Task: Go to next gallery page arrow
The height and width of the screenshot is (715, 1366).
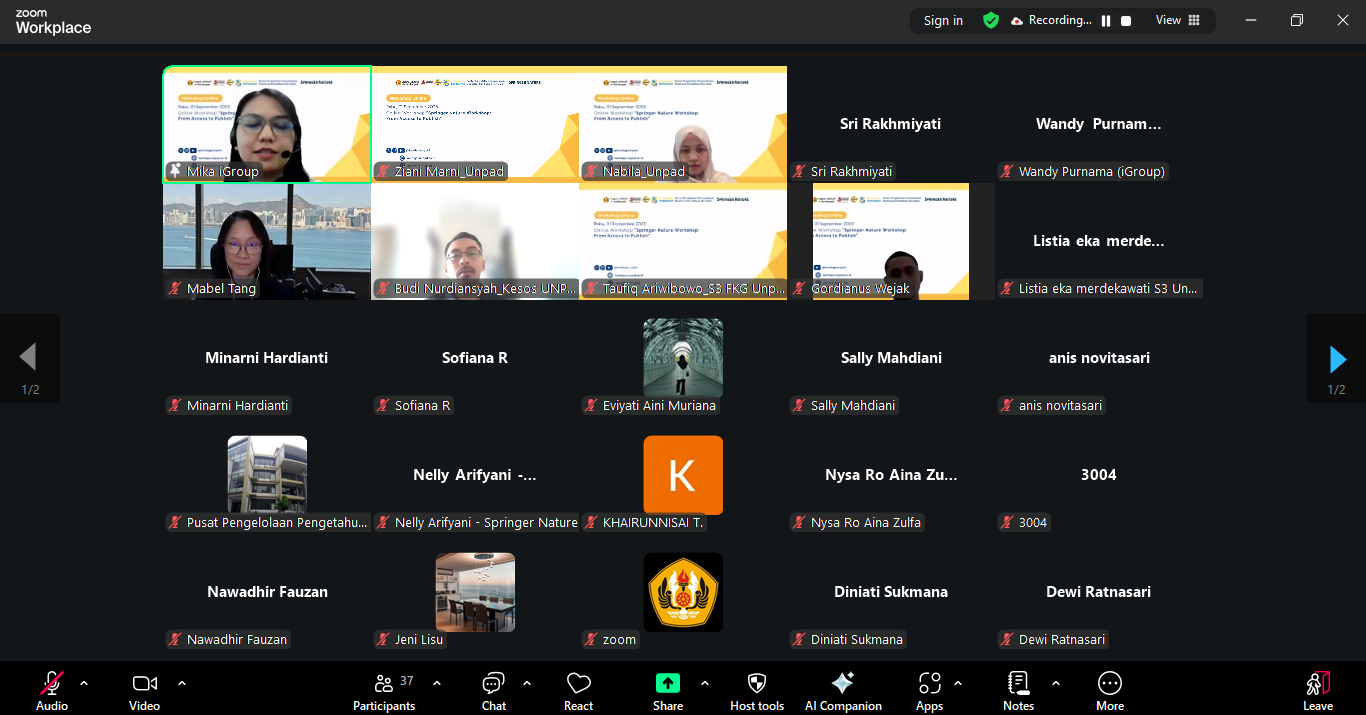Action: click(1337, 358)
